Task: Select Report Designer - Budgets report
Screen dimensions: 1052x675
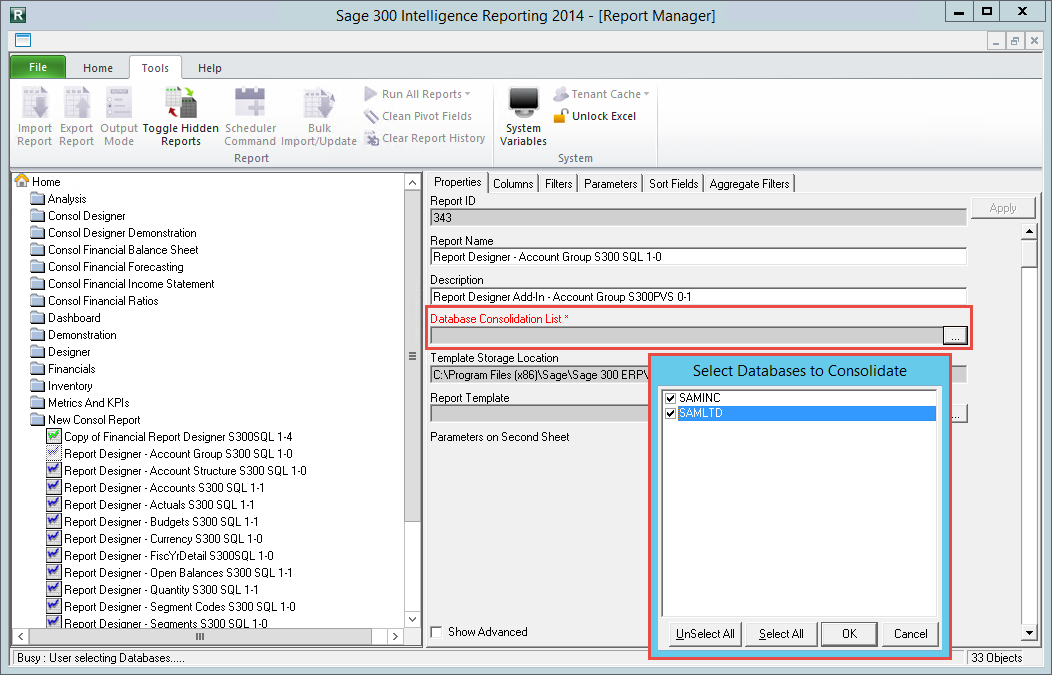Action: tap(153, 522)
